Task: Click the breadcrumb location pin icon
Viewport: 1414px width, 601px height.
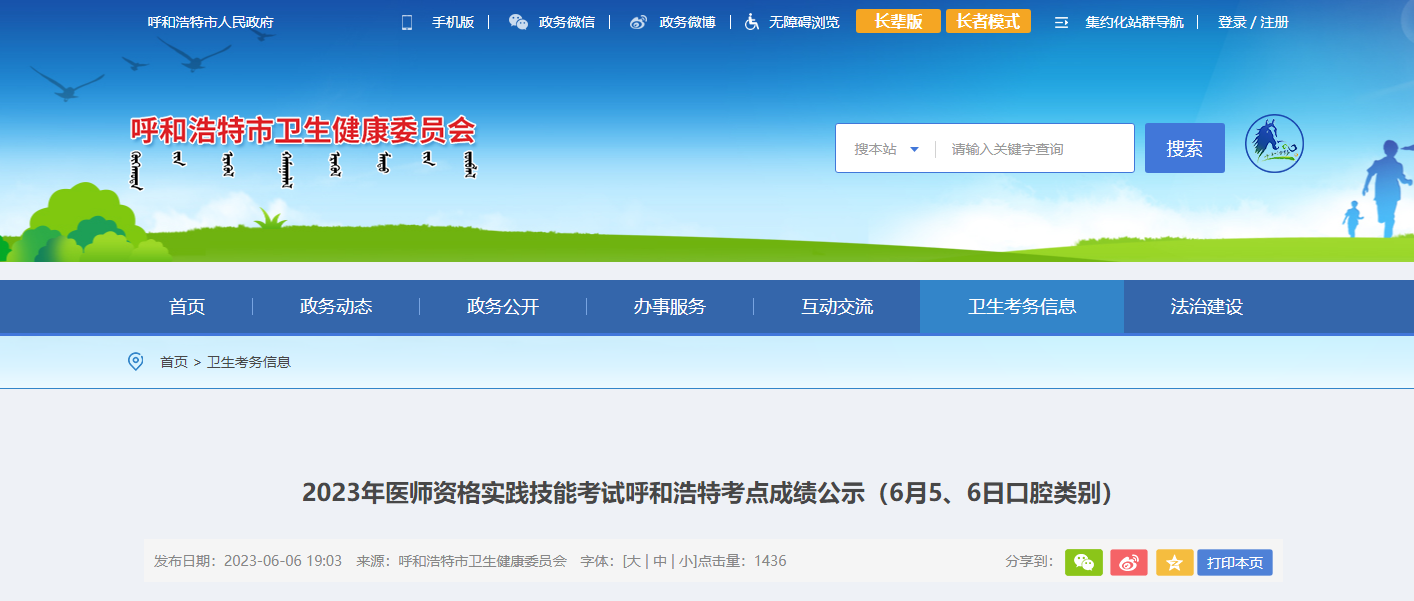Action: coord(136,361)
